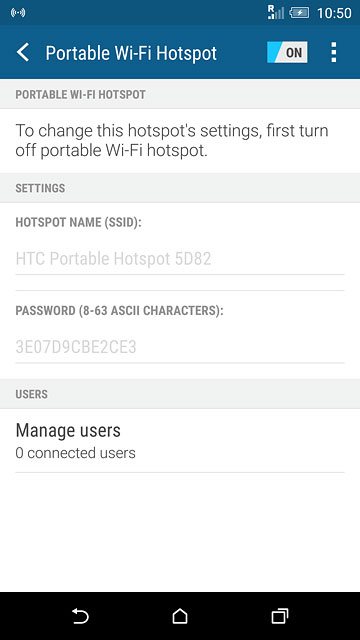The image size is (360, 640).
Task: Tap the hotspot settings instruction text
Action: (172, 141)
